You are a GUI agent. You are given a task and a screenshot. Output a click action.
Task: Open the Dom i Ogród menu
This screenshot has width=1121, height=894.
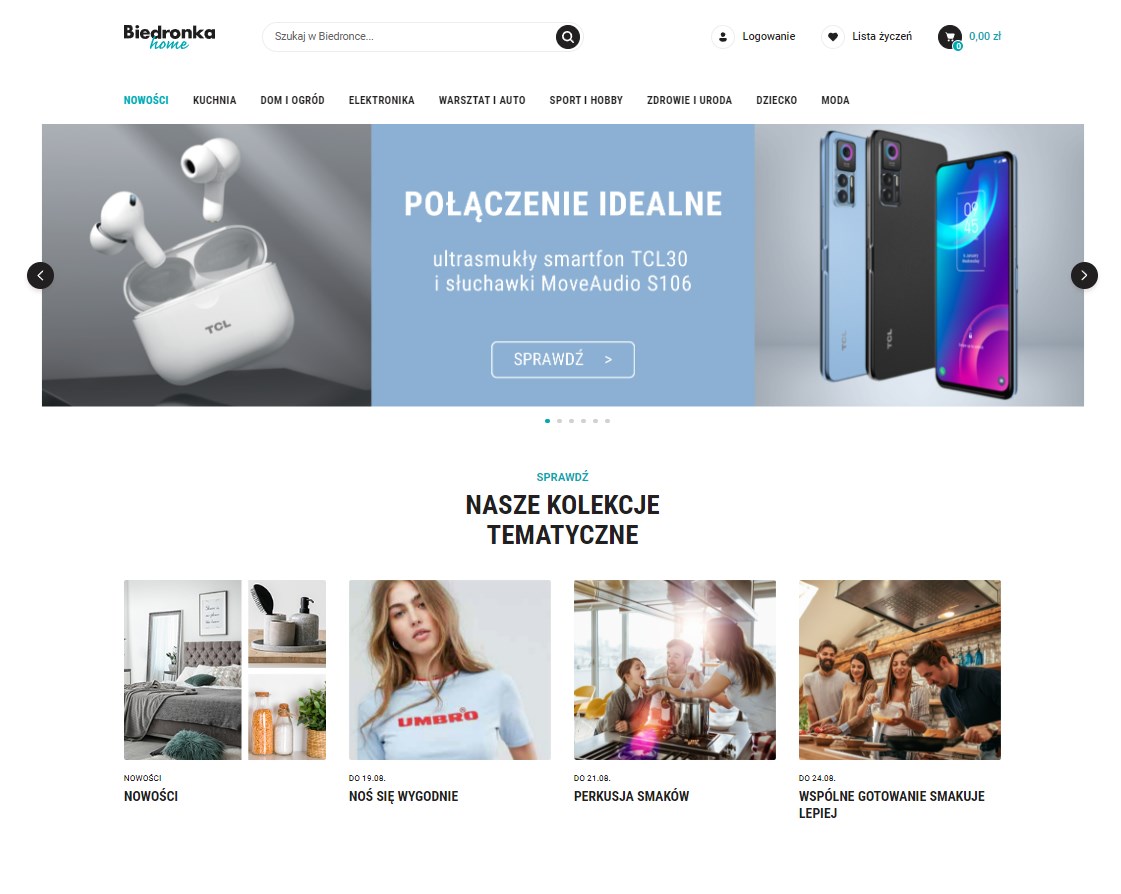pos(292,100)
